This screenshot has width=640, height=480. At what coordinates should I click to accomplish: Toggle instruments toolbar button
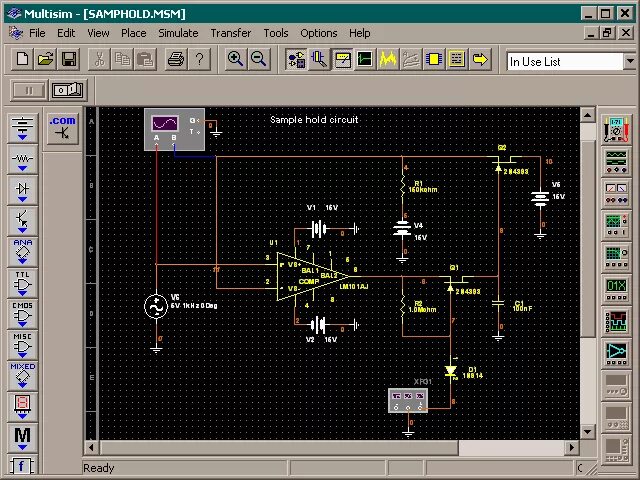pyautogui.click(x=342, y=60)
